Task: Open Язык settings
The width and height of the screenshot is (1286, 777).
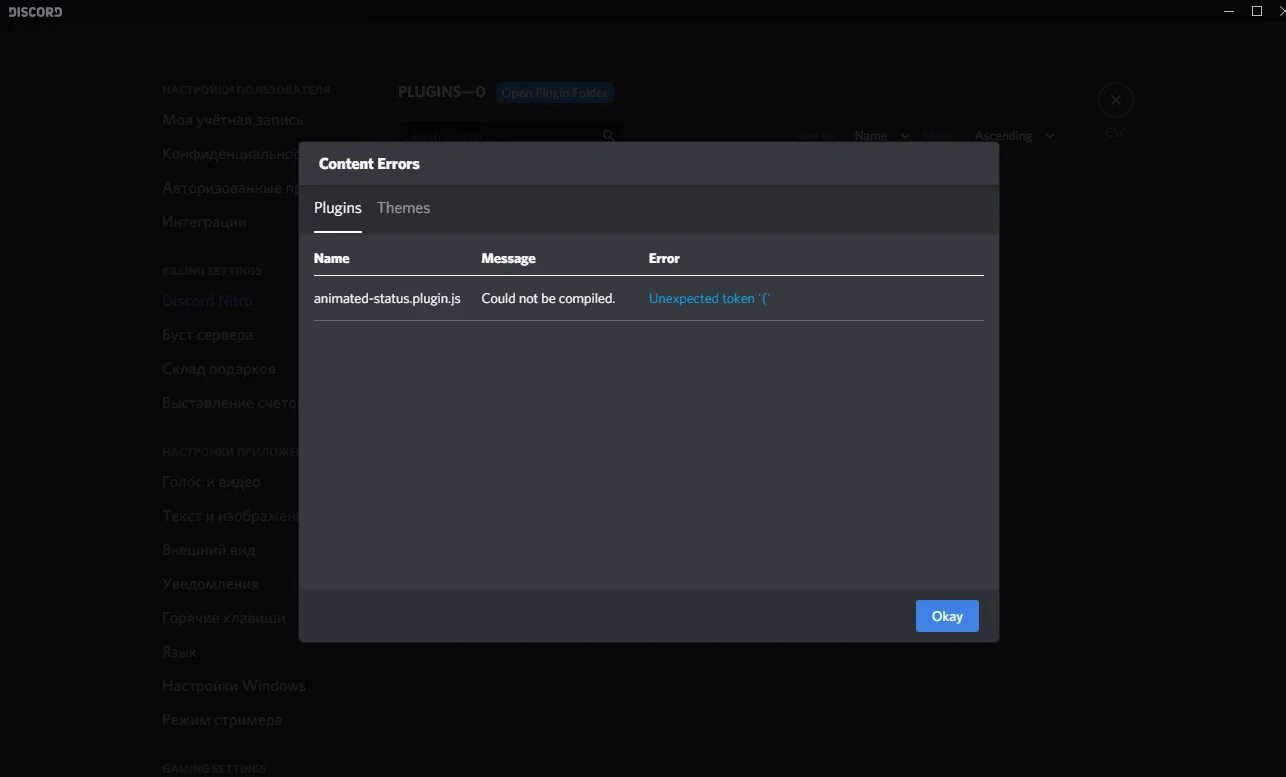Action: tap(179, 652)
